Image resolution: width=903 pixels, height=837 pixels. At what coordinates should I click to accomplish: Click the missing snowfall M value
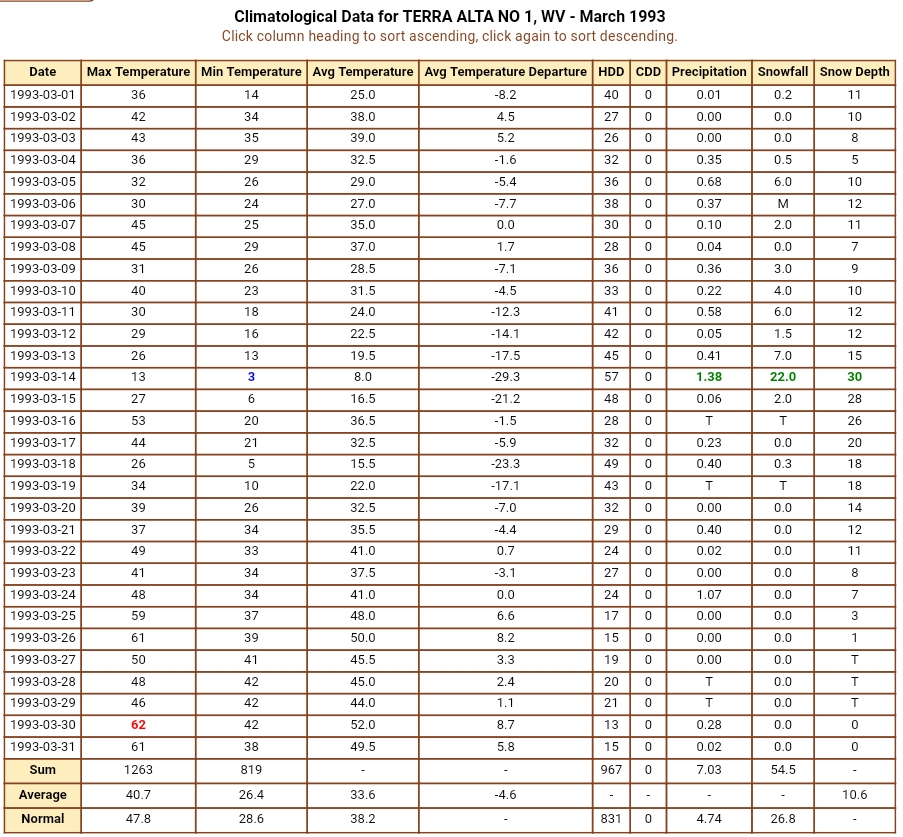[x=783, y=203]
